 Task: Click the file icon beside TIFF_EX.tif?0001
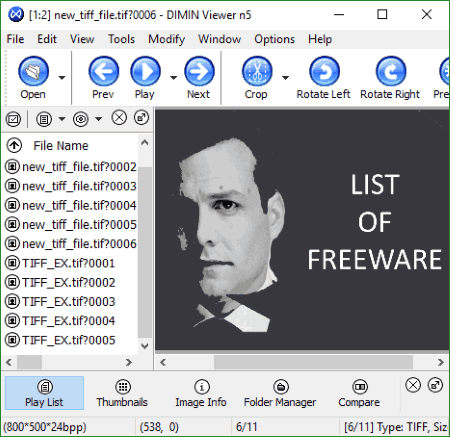(12, 263)
